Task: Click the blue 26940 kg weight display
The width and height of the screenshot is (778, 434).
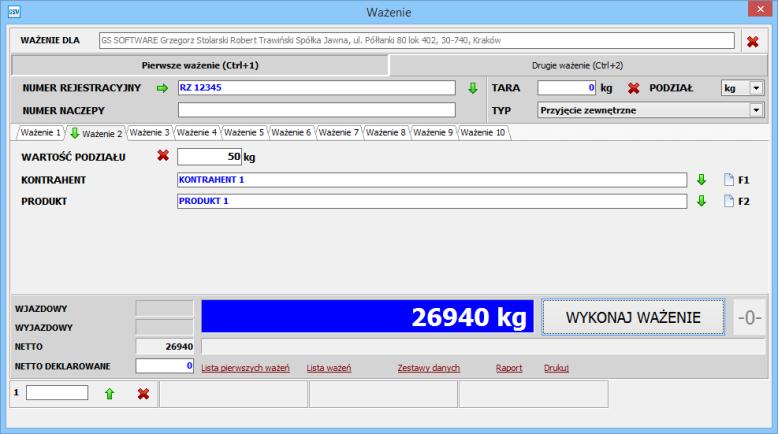Action: pos(367,316)
